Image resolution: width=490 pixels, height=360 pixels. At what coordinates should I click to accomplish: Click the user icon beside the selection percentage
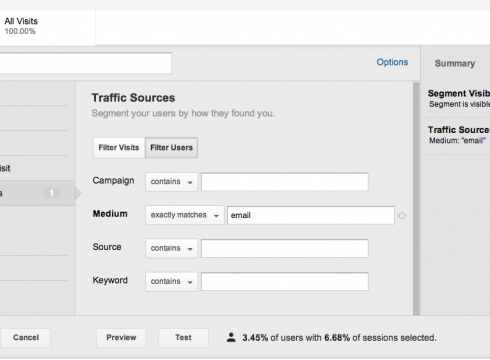pos(231,337)
